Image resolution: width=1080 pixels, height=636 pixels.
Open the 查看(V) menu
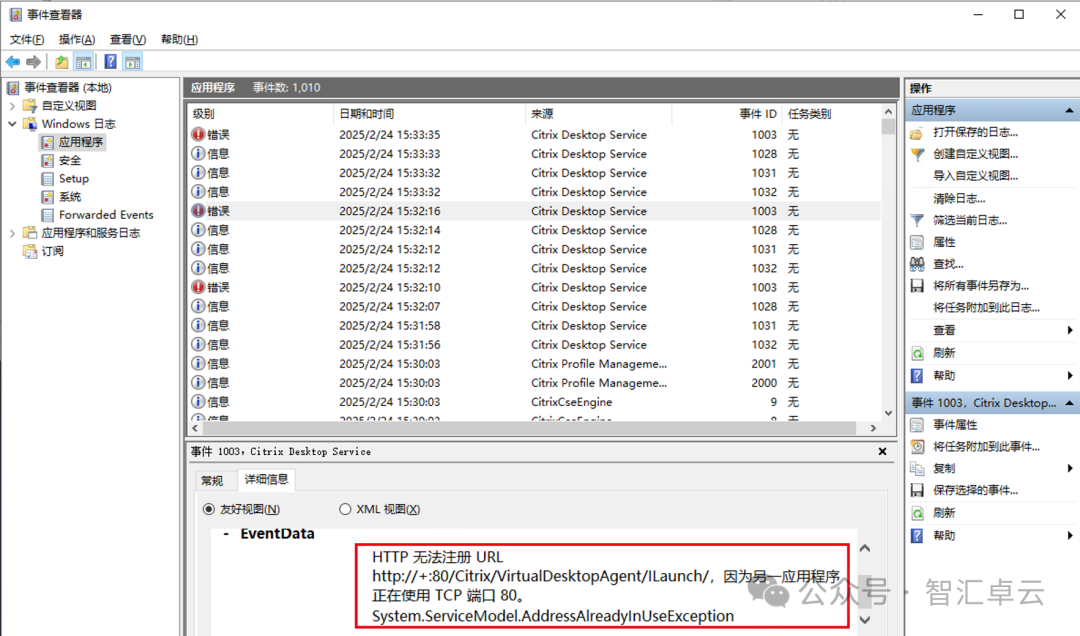[128, 39]
